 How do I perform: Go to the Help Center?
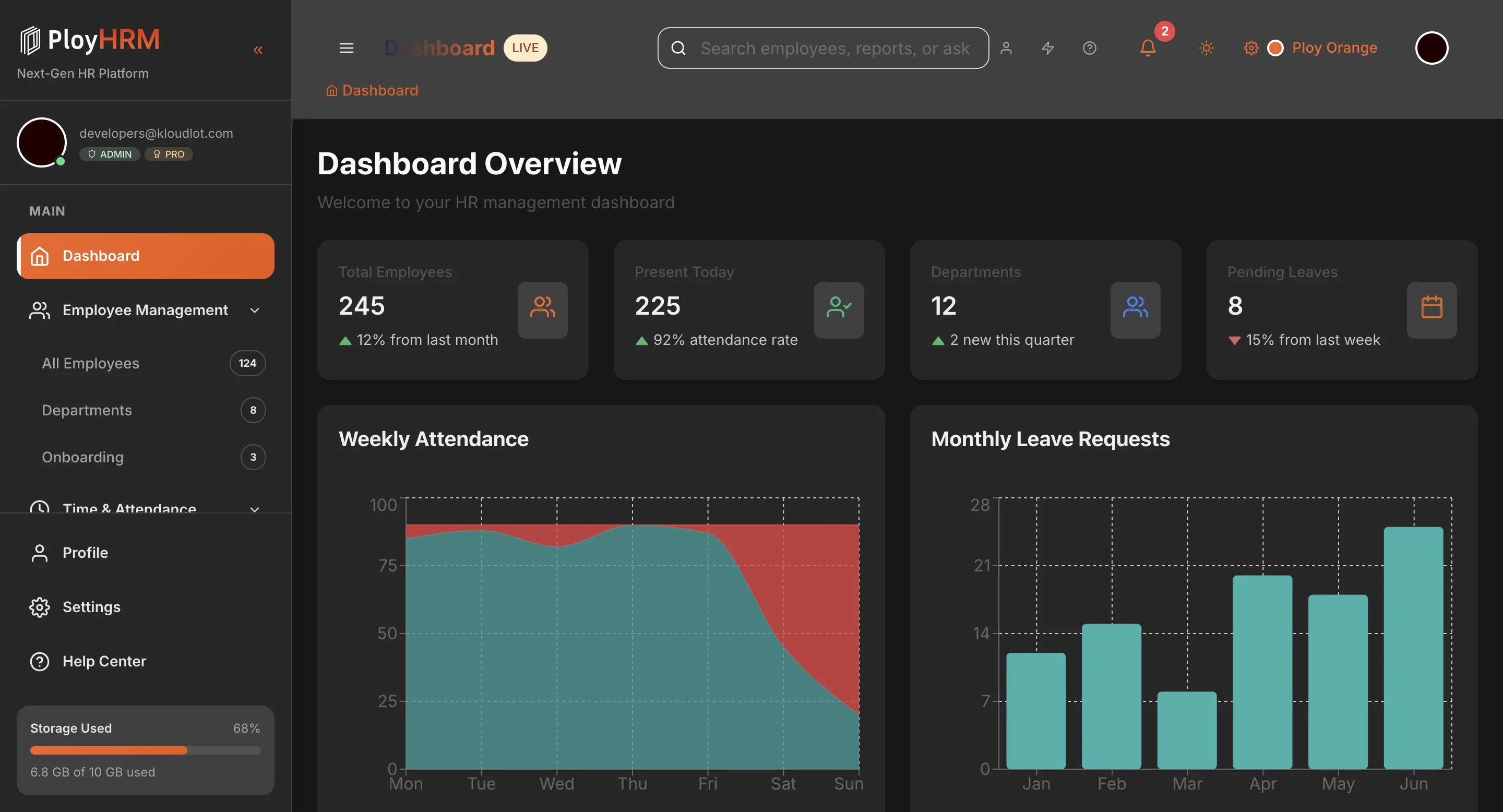coord(104,661)
